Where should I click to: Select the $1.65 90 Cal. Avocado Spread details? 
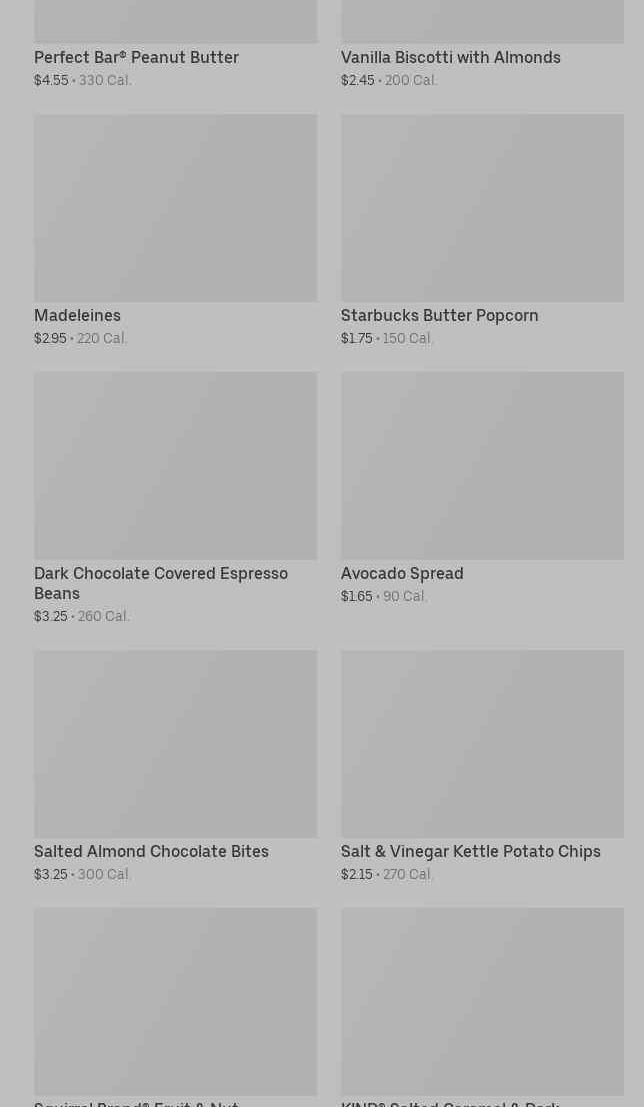click(384, 597)
